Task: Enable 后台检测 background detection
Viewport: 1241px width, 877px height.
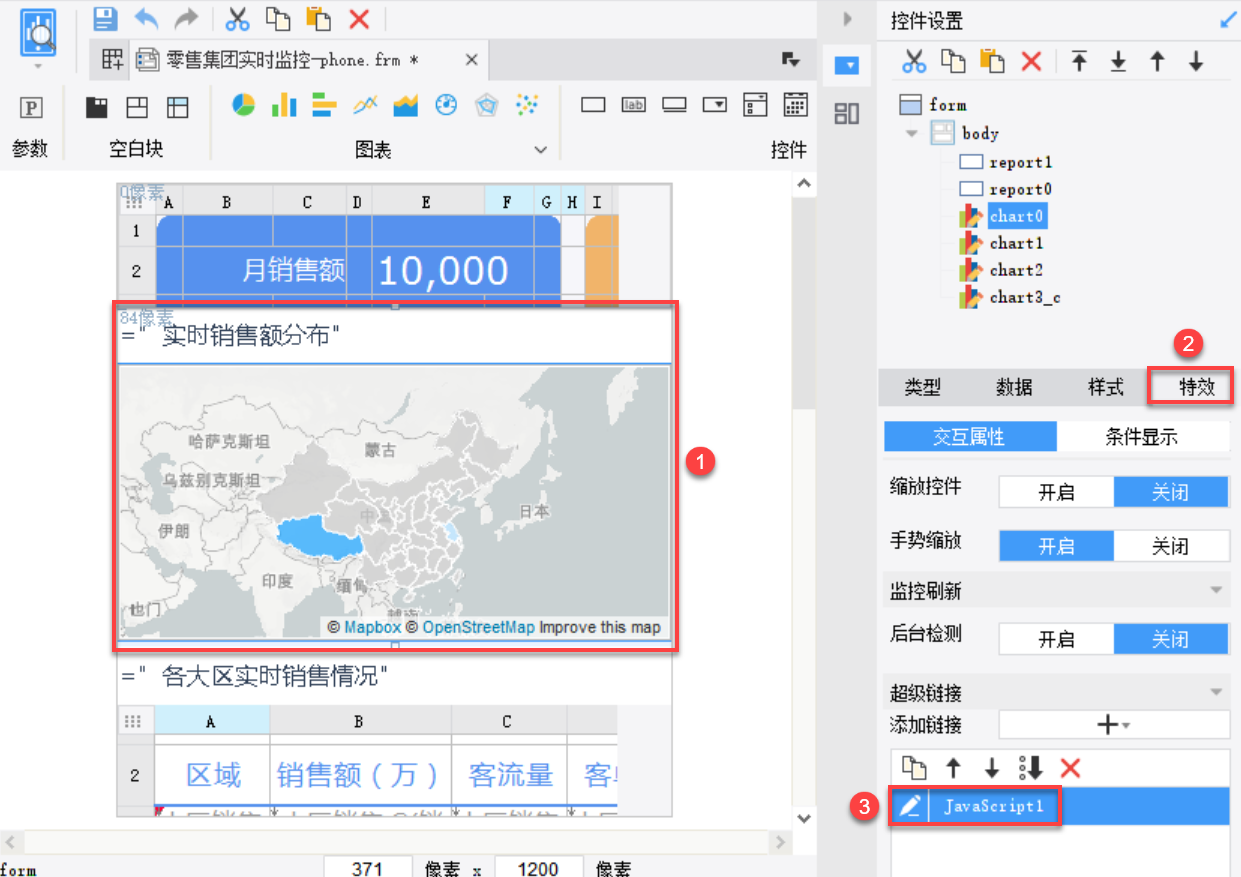Action: point(1056,640)
